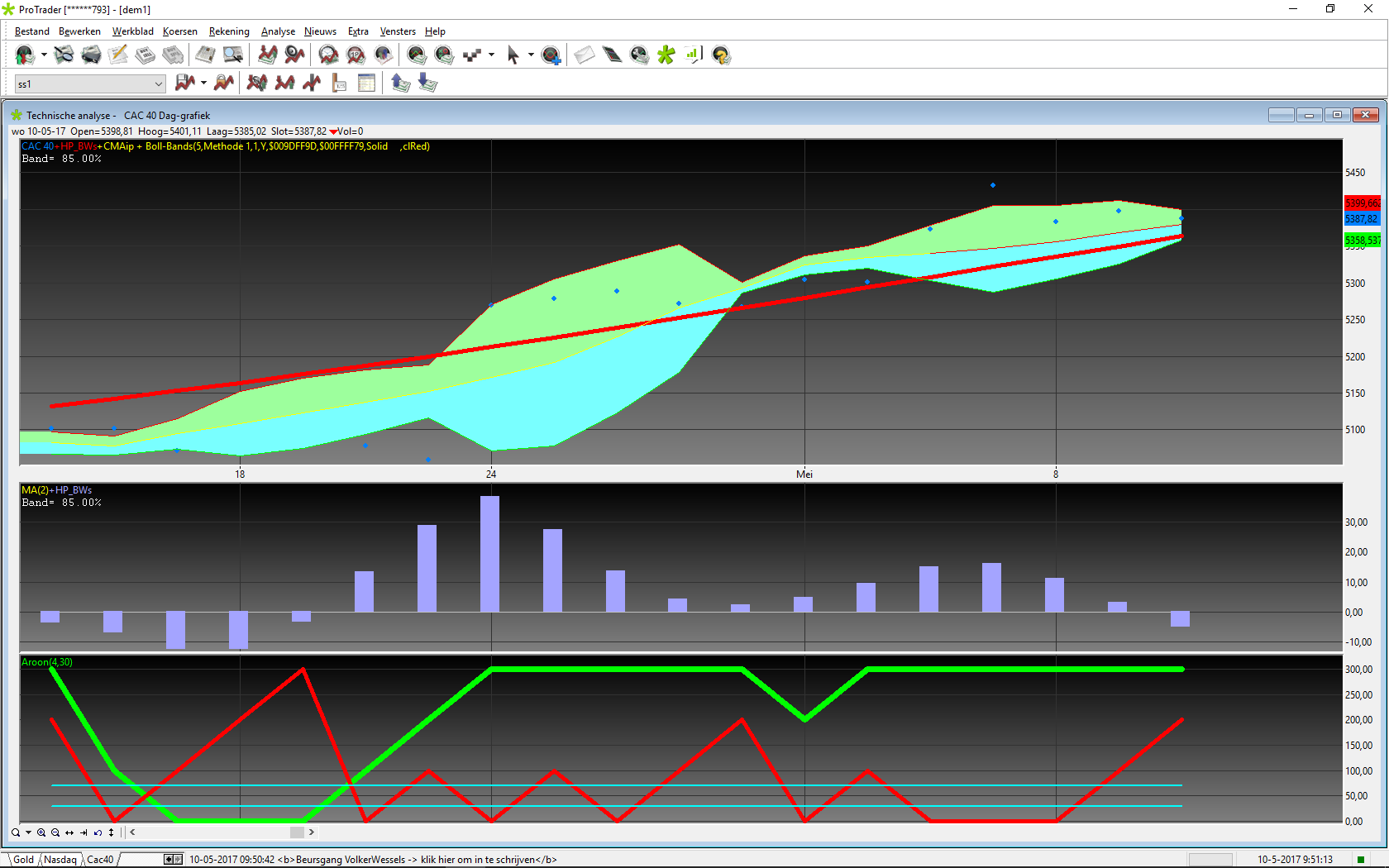Image resolution: width=1389 pixels, height=868 pixels.
Task: Expand the save chart dropdown arrow
Action: tap(203, 83)
